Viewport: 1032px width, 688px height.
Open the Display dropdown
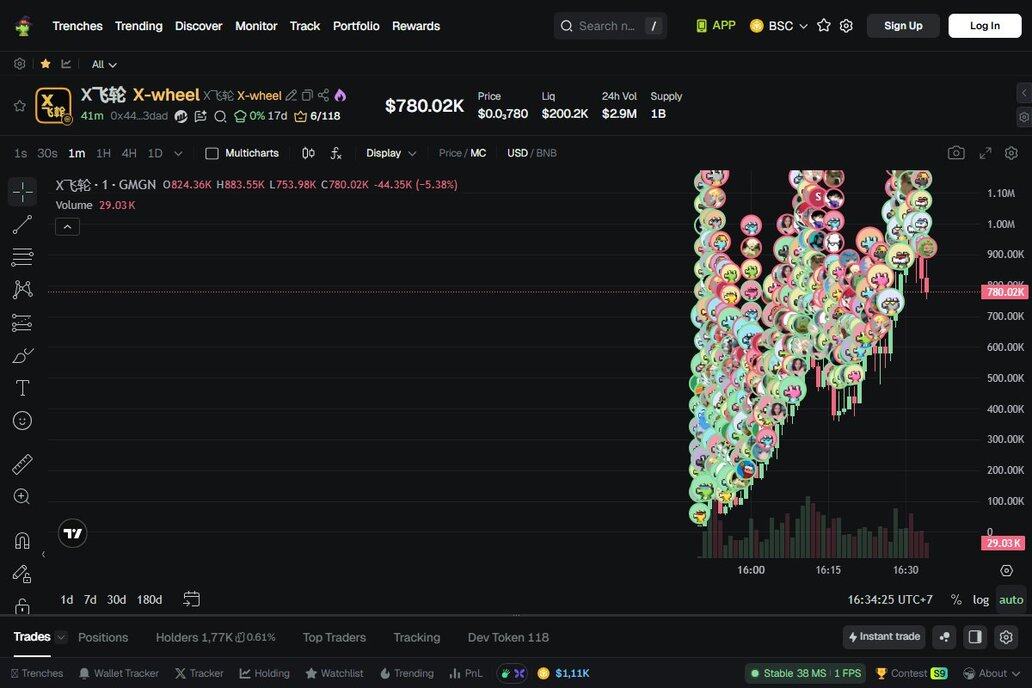(x=391, y=153)
